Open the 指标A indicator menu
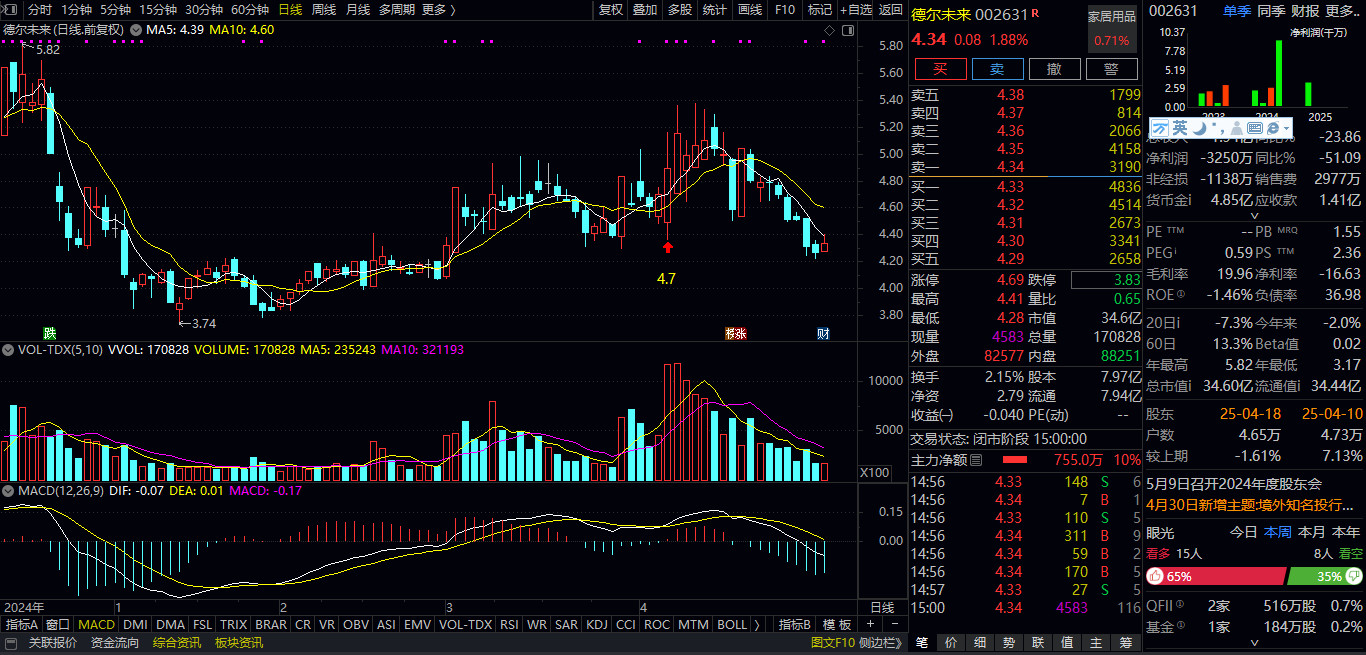 coord(21,625)
